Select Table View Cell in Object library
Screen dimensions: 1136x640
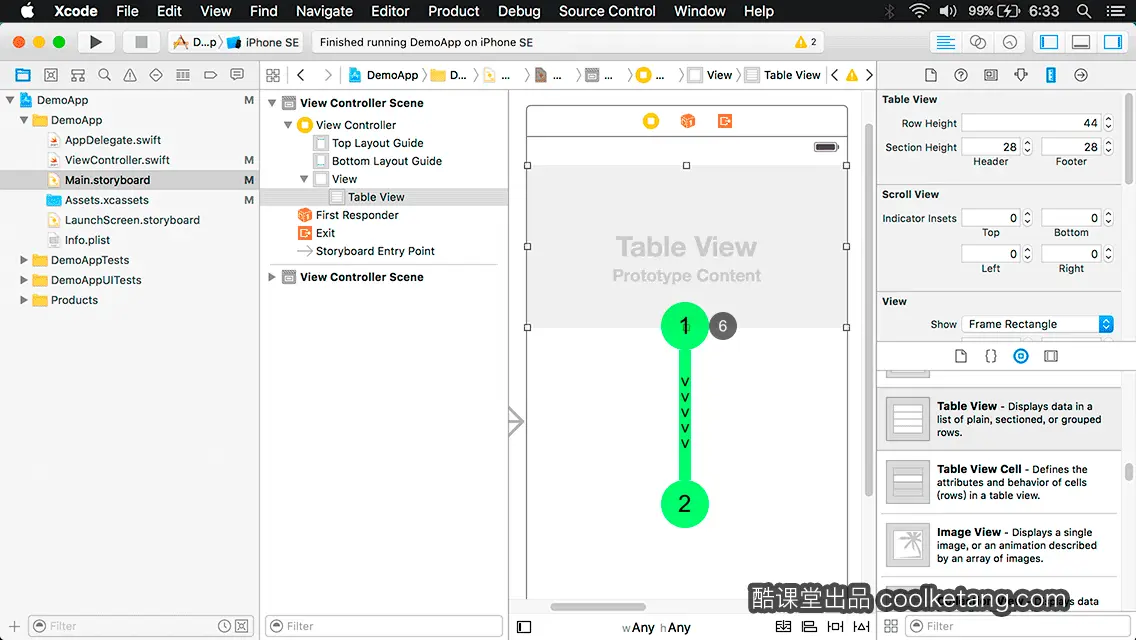tap(1000, 482)
